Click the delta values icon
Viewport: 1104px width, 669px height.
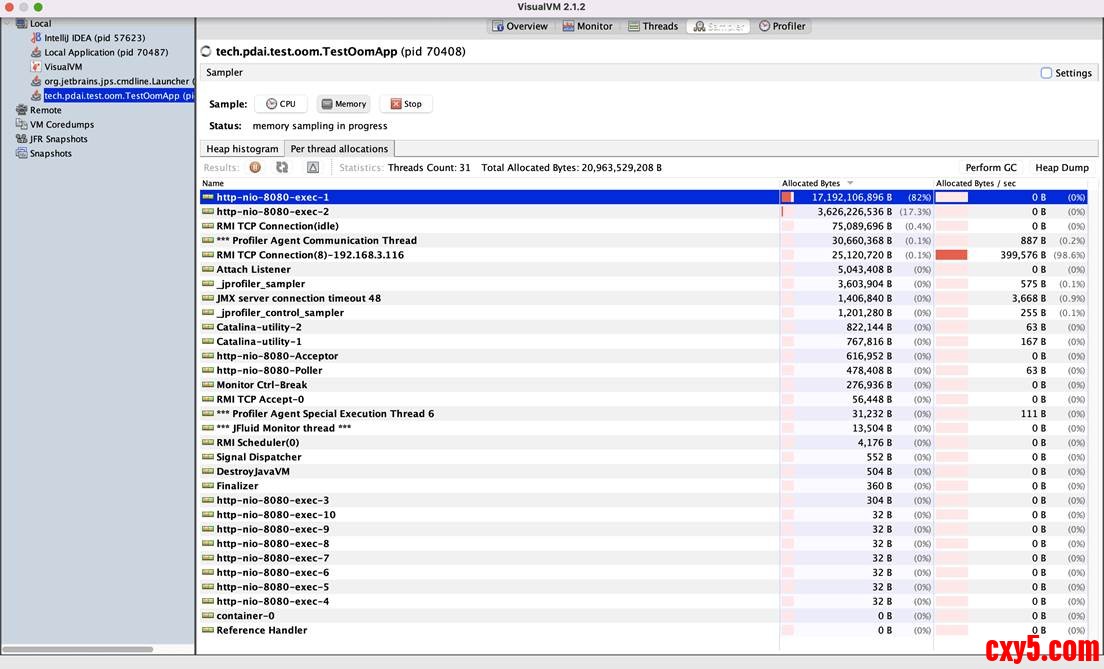click(313, 168)
